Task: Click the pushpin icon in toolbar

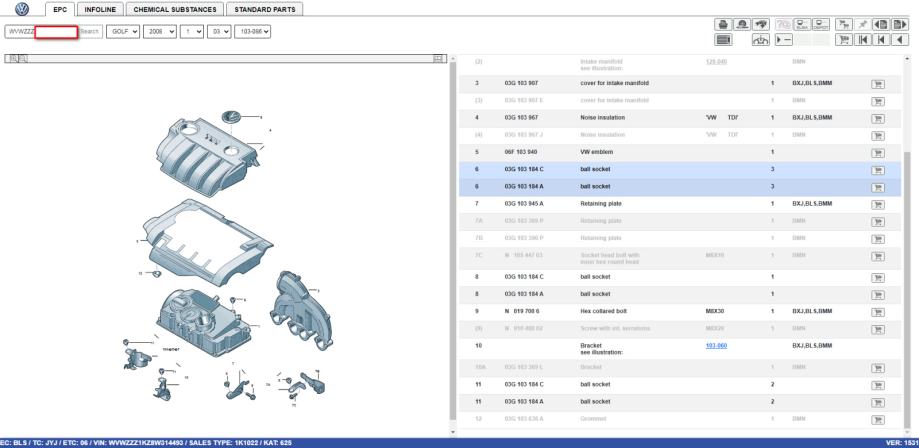Action: 863,24
